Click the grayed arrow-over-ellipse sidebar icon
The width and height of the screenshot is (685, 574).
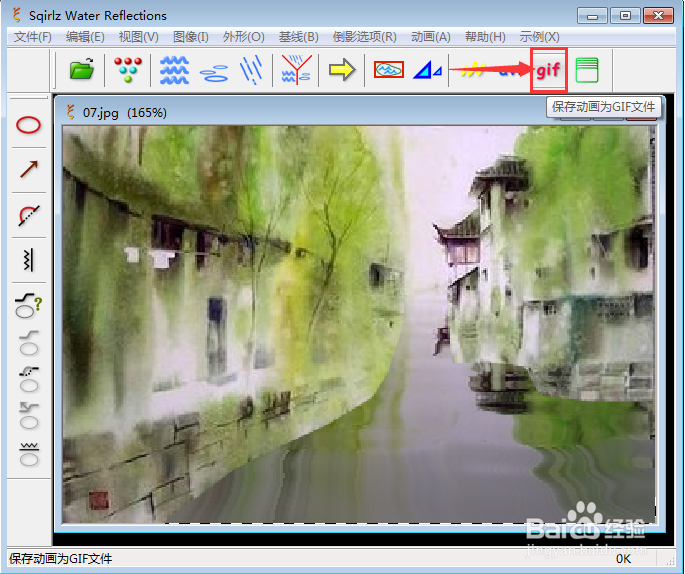[x=29, y=416]
